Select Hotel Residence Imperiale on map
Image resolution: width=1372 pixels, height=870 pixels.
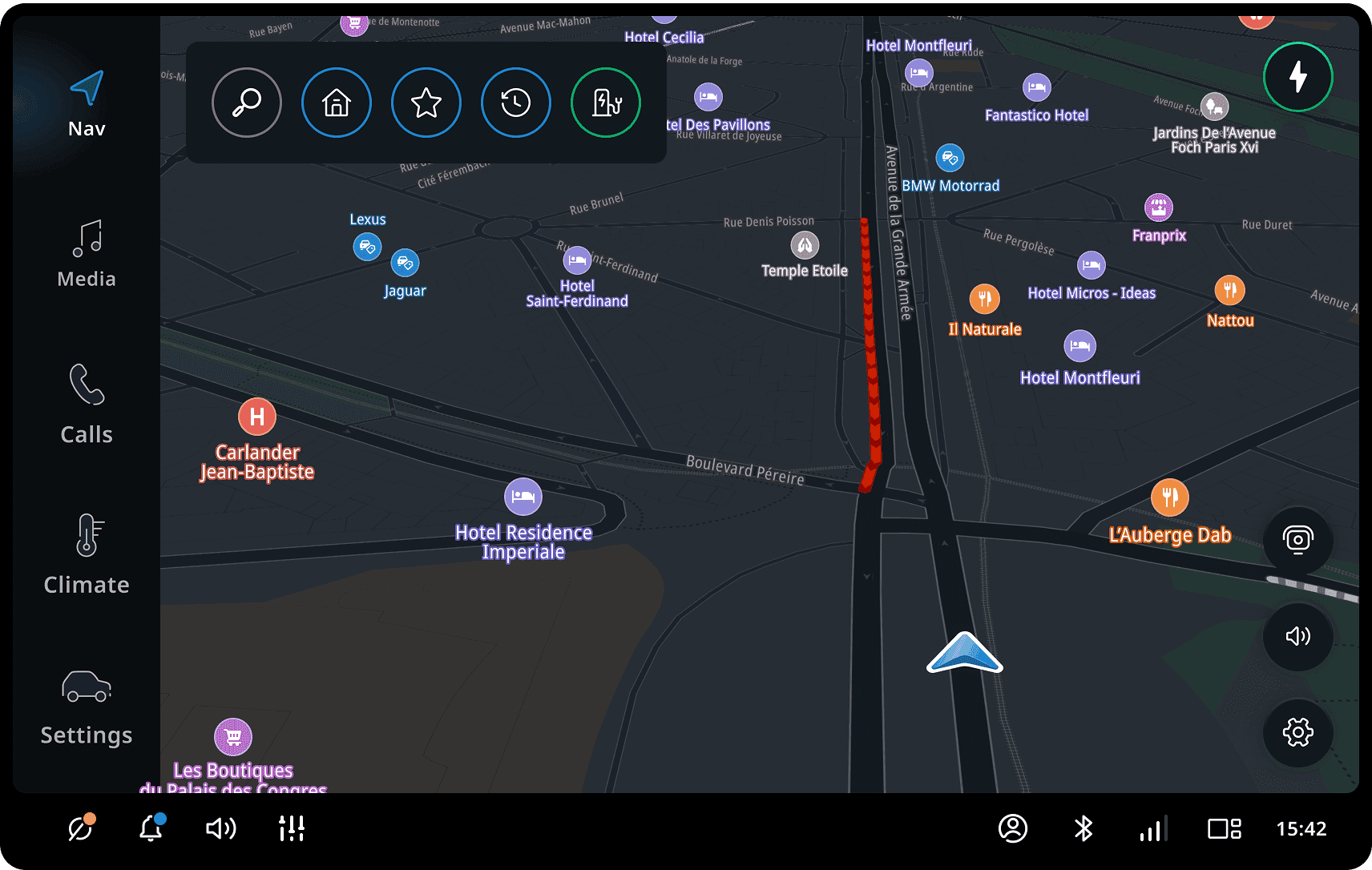point(523,497)
